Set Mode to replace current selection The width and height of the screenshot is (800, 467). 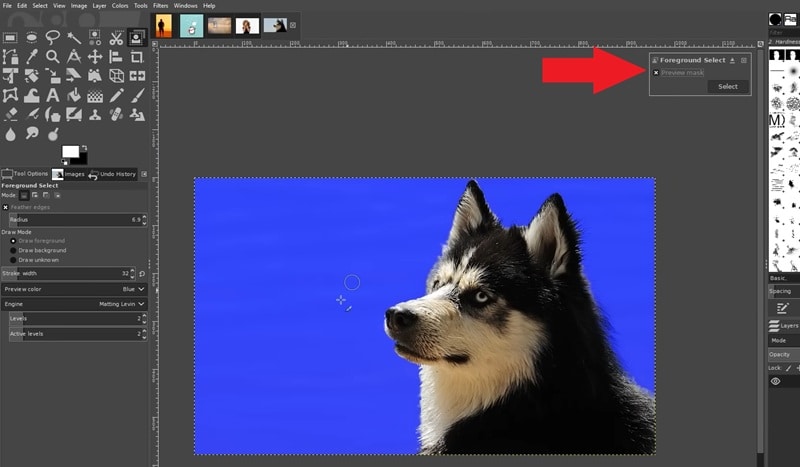(x=24, y=195)
